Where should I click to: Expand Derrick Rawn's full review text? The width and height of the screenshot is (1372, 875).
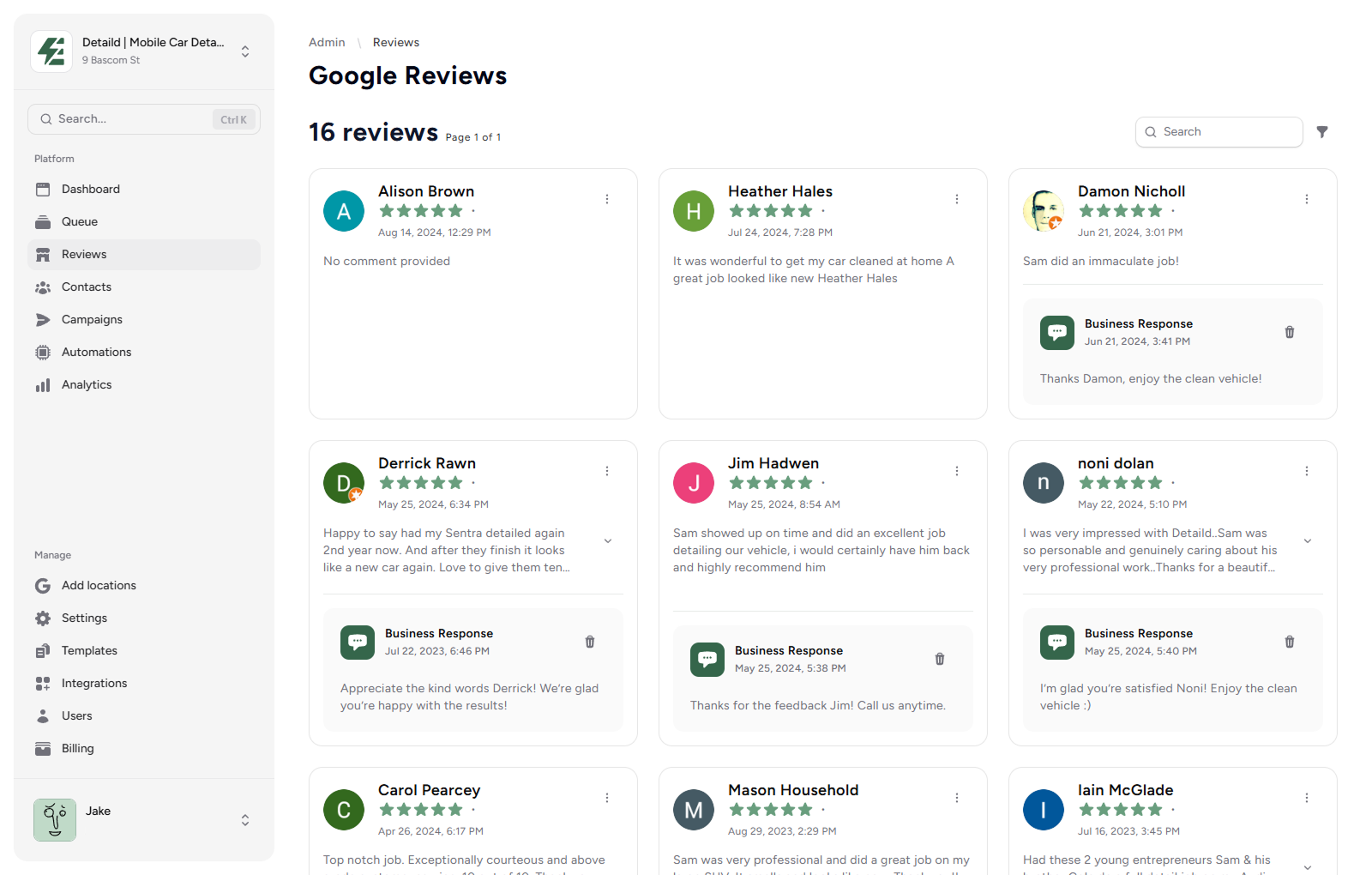point(608,541)
